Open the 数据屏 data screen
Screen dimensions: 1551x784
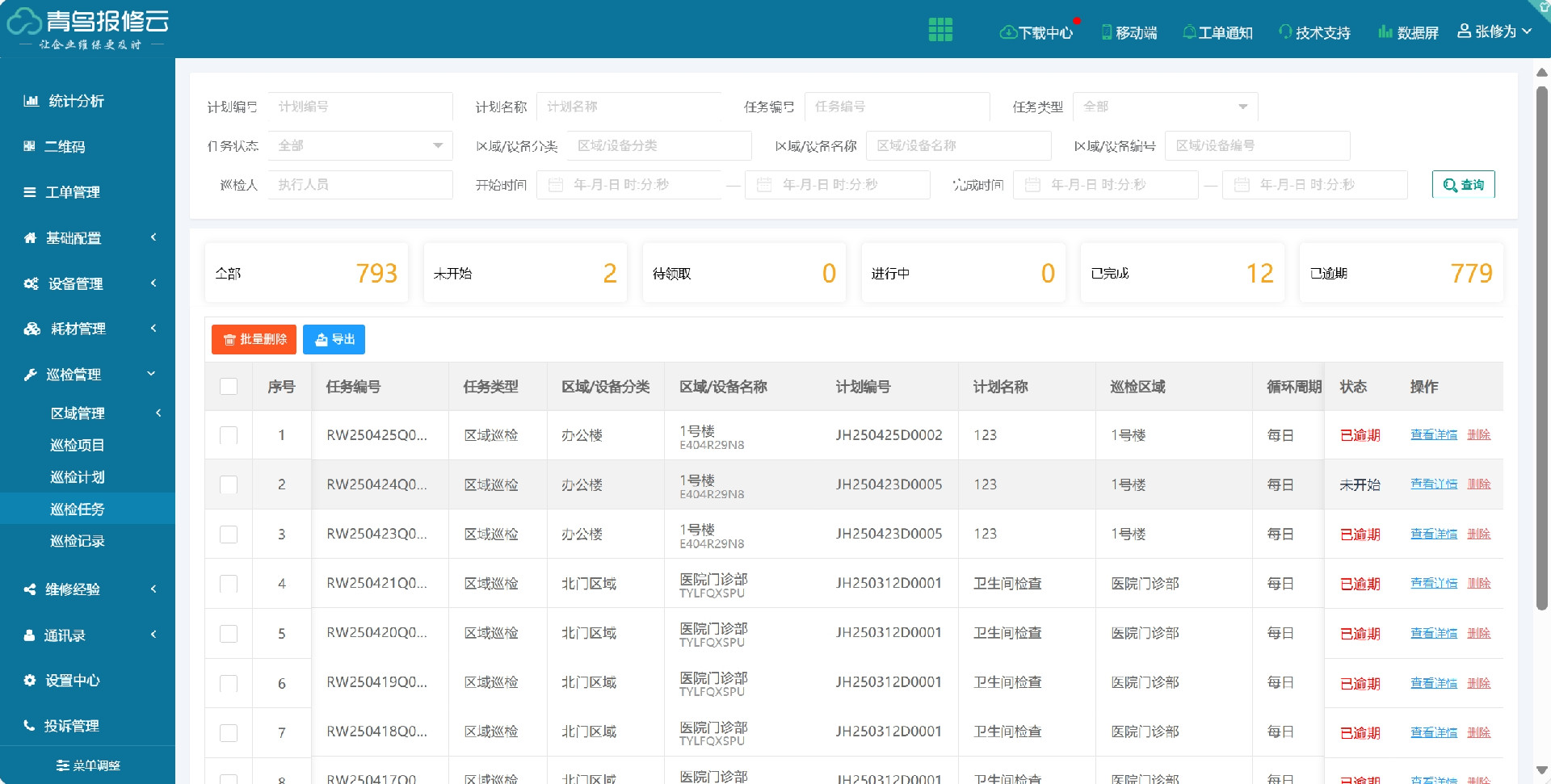tap(1408, 32)
